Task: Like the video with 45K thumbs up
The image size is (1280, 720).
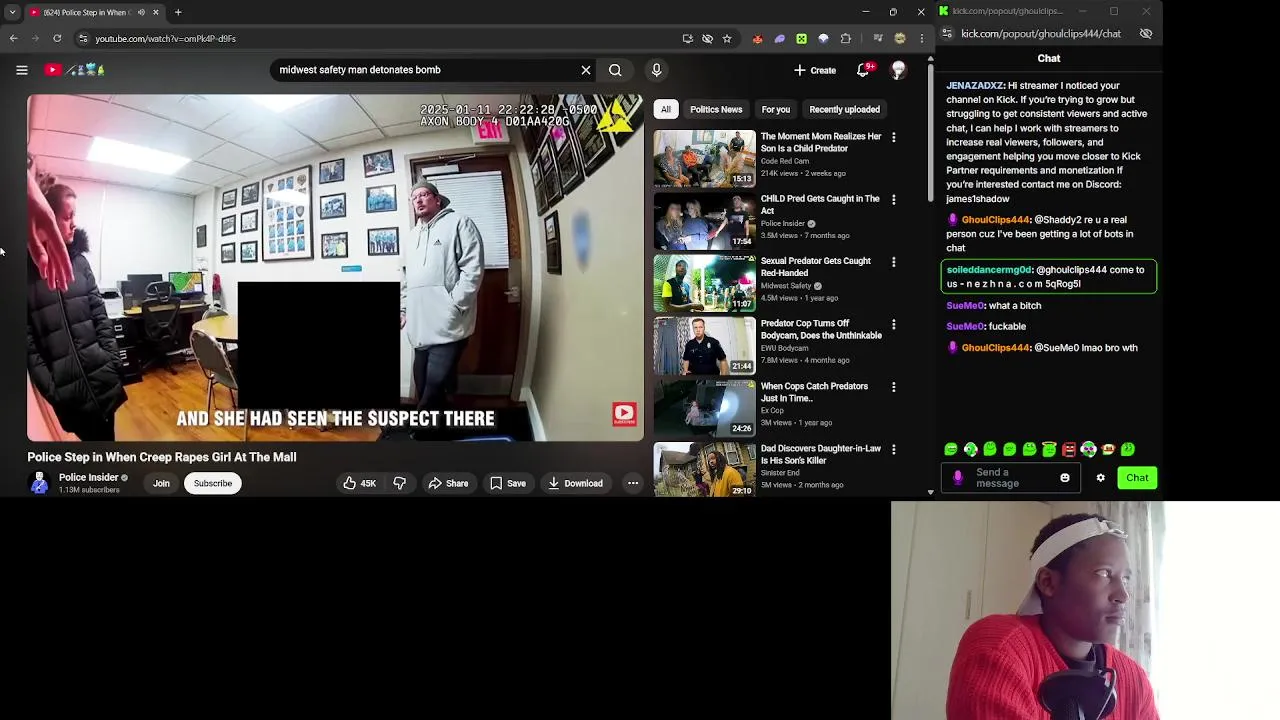Action: 359,484
